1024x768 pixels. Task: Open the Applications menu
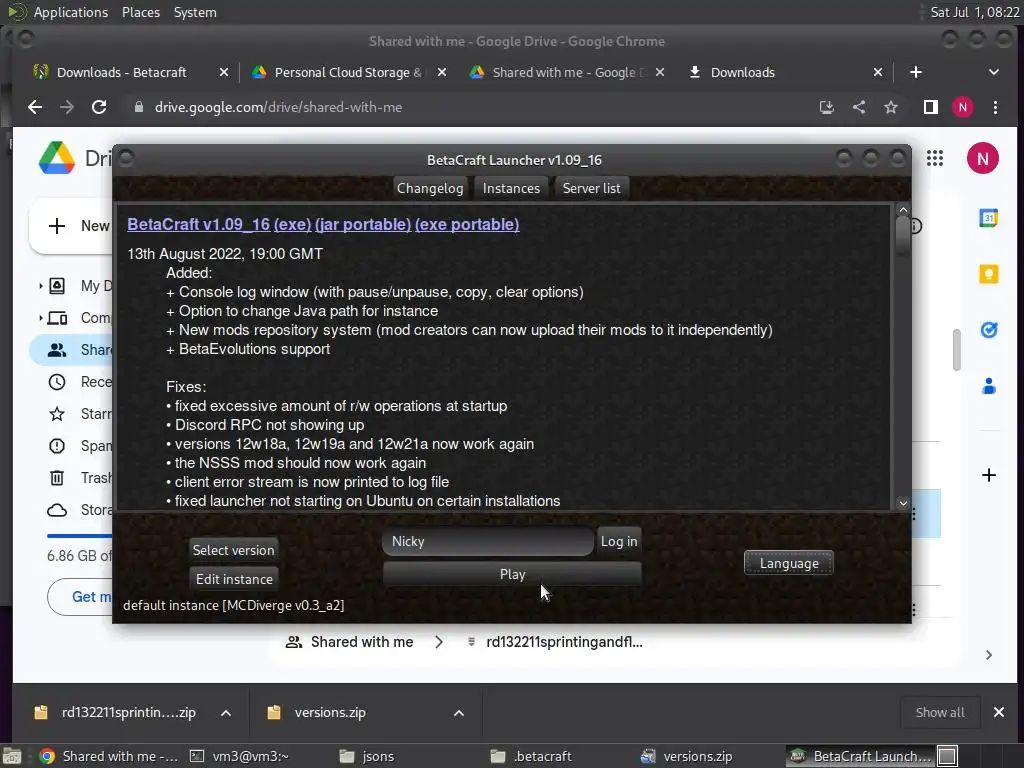(71, 12)
